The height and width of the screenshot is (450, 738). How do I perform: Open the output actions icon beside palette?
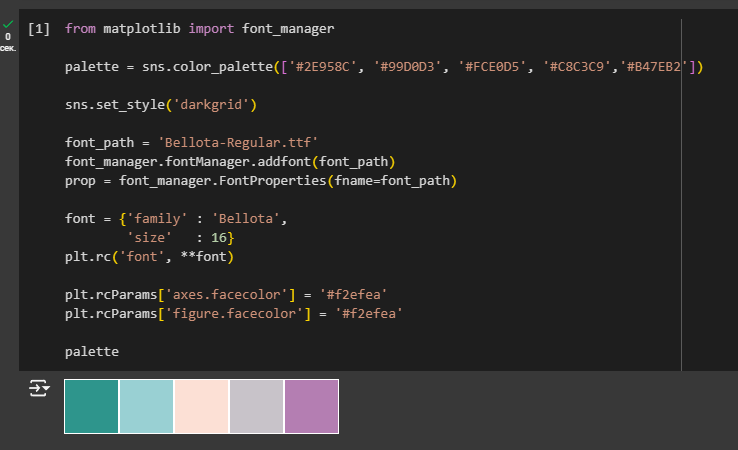[x=39, y=389]
